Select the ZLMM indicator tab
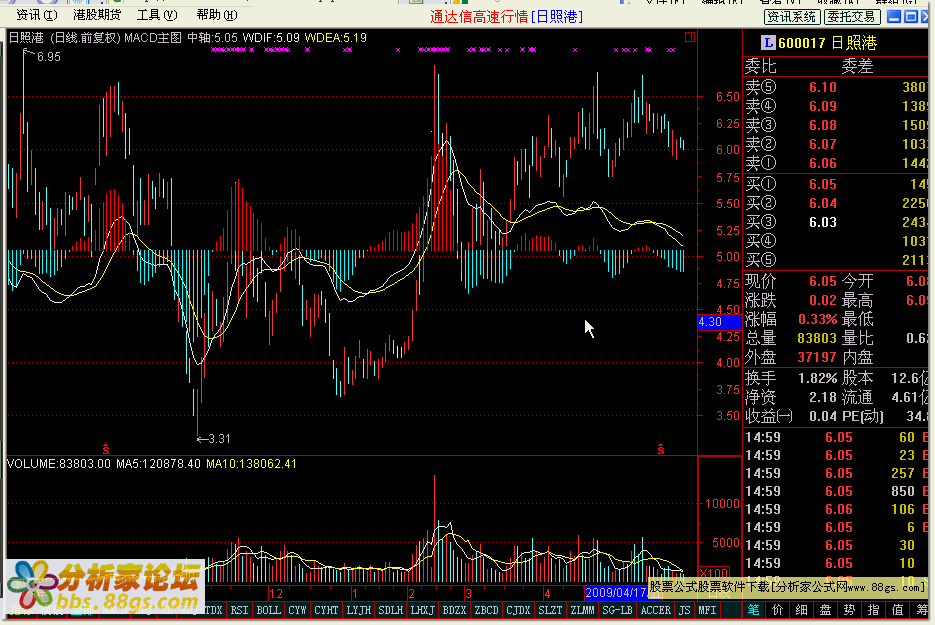 click(582, 610)
